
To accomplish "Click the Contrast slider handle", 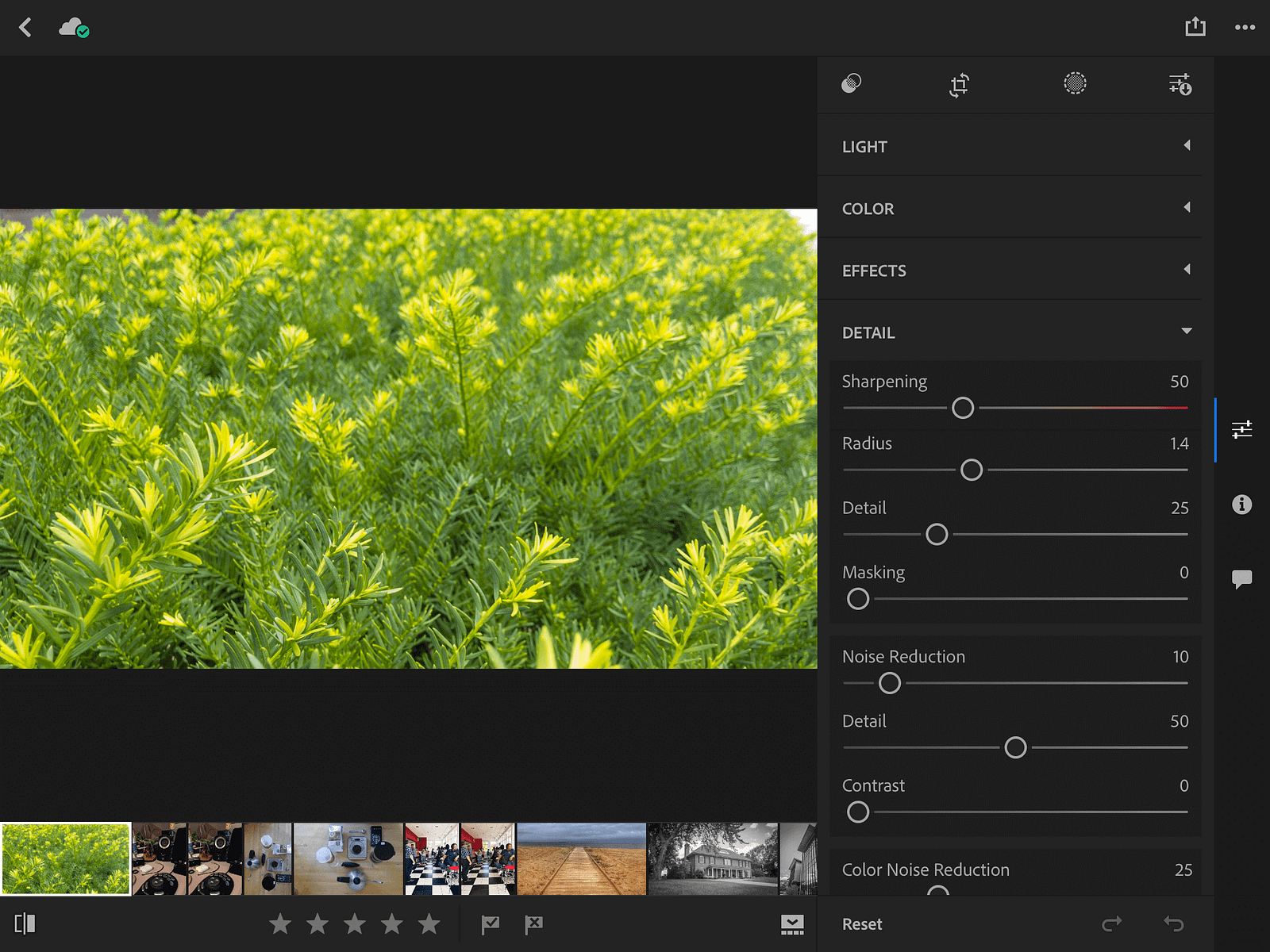I will (x=858, y=812).
